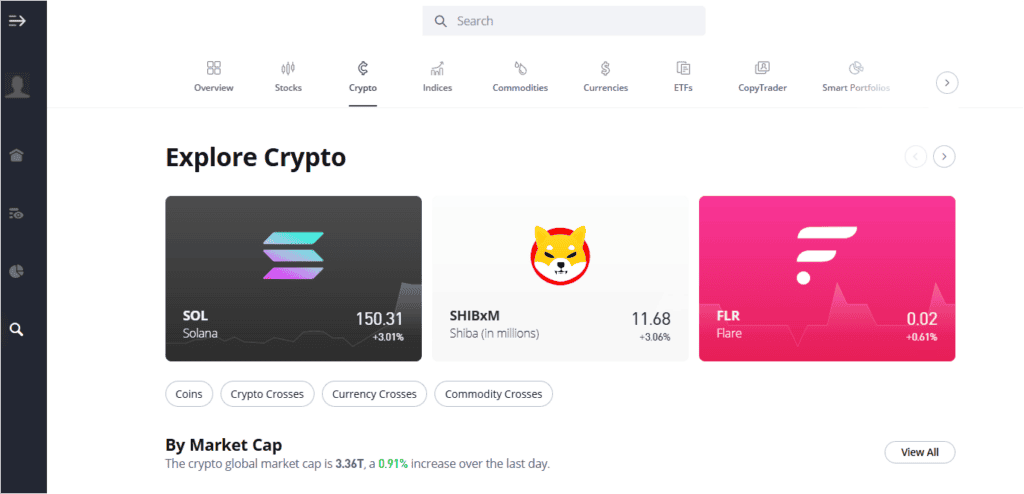Expand the left sidebar menu arrow

(x=17, y=21)
